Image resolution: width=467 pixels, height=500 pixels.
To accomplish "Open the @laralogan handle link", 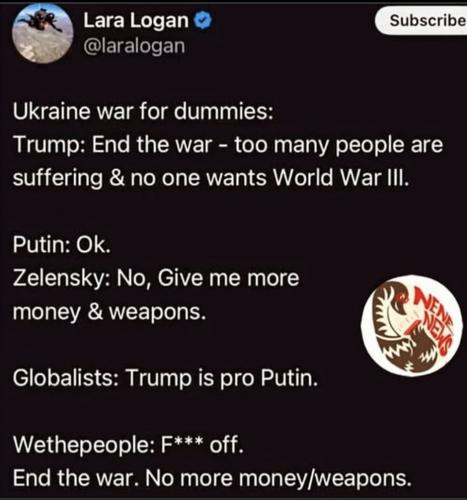I will tap(134, 46).
